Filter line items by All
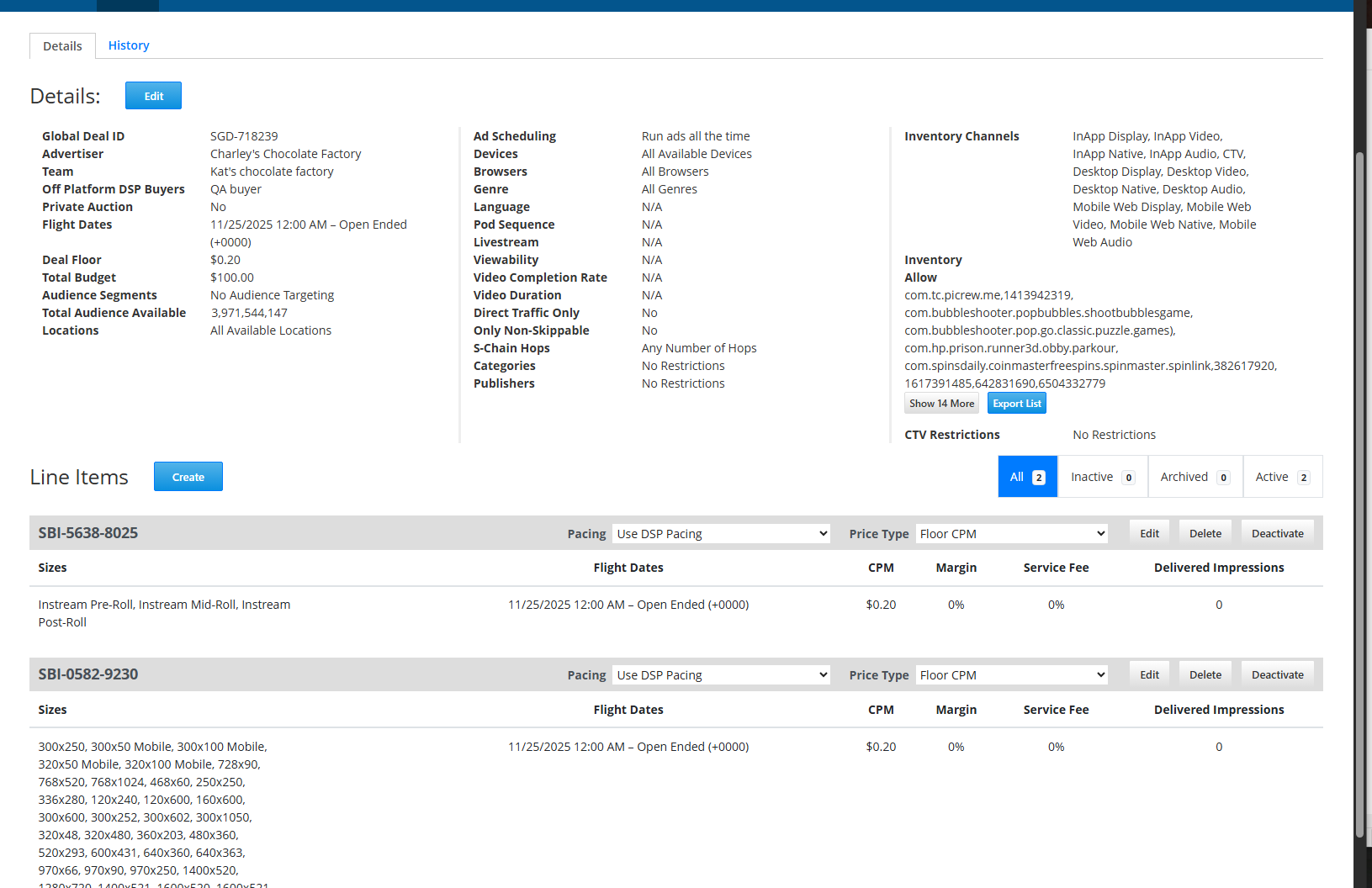 click(1027, 477)
